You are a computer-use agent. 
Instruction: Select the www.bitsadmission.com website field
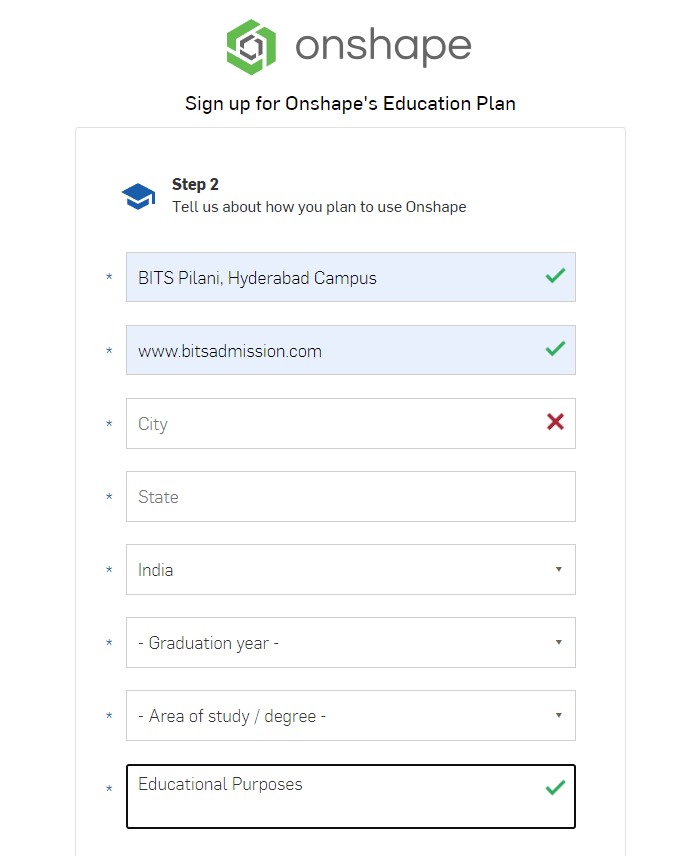pyautogui.click(x=351, y=350)
